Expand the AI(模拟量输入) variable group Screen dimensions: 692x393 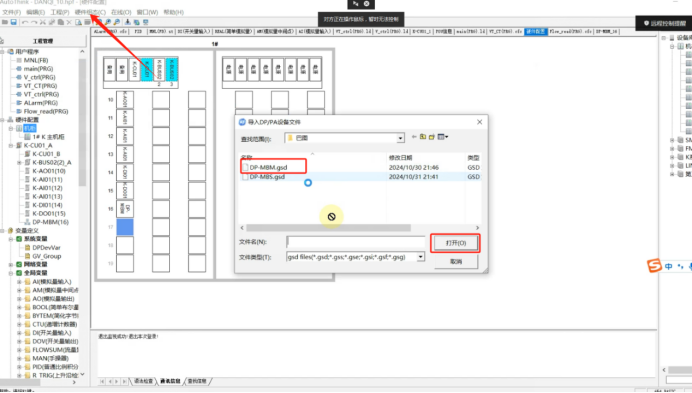(19, 282)
